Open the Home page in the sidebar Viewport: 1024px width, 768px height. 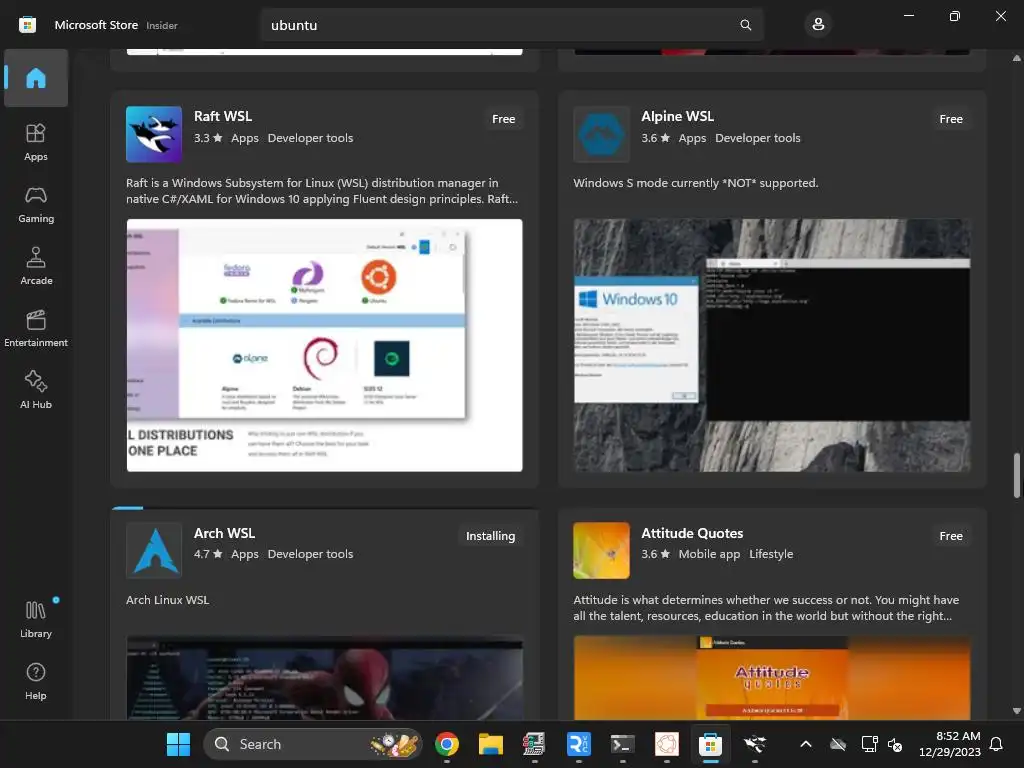pyautogui.click(x=36, y=78)
